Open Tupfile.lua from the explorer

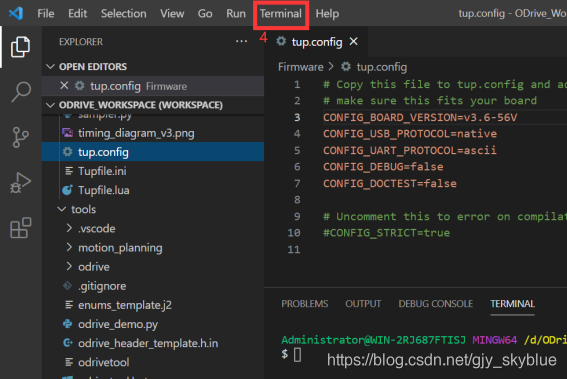(x=104, y=190)
